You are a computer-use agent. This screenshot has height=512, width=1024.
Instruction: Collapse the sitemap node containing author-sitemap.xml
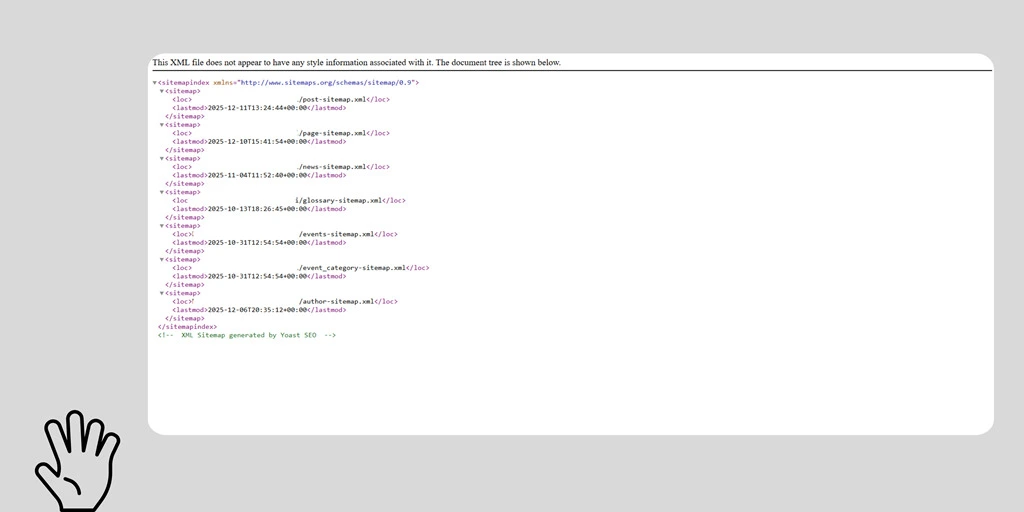[x=162, y=293]
